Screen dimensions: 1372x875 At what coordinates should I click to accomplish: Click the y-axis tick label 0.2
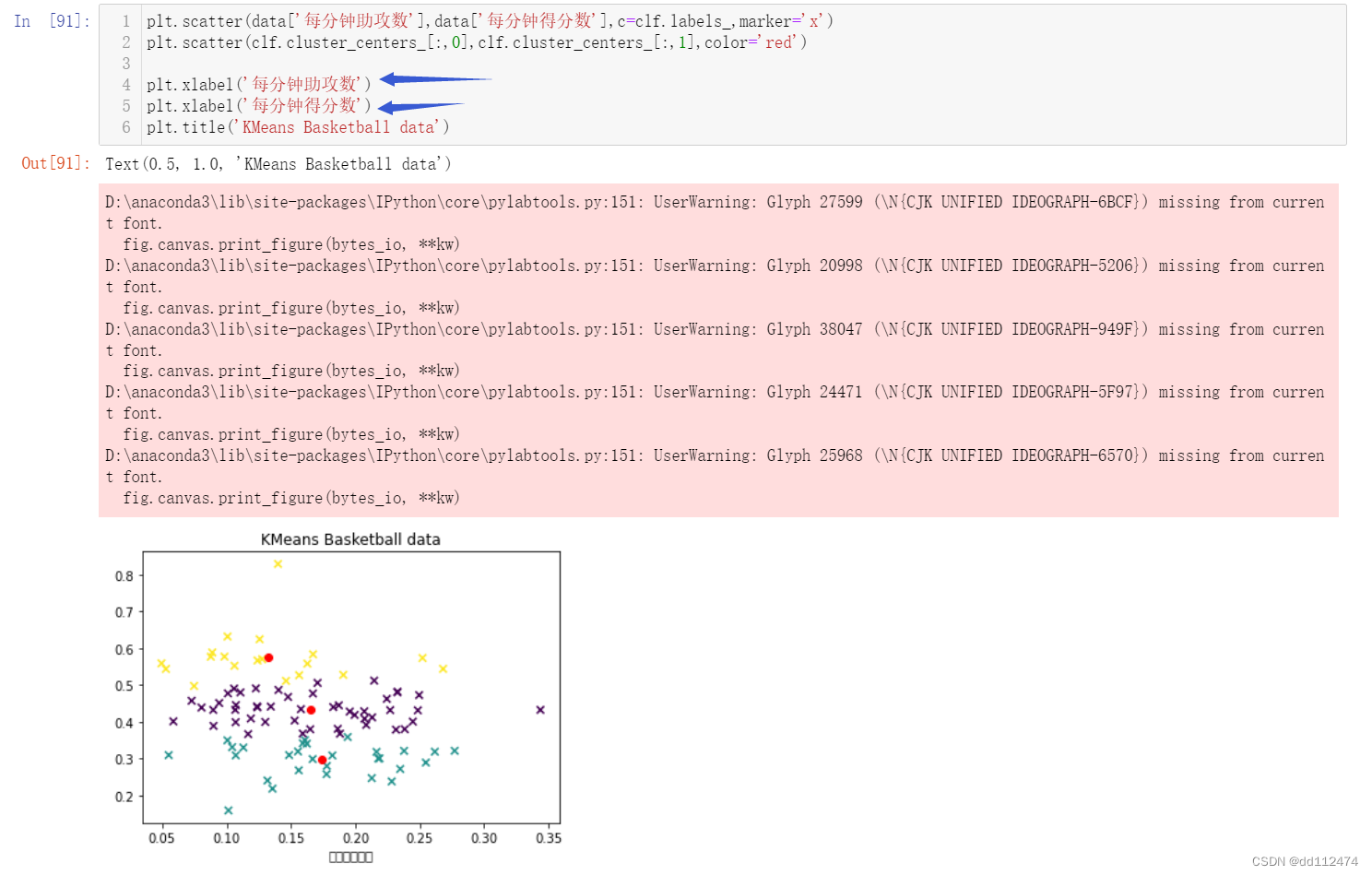click(x=124, y=797)
